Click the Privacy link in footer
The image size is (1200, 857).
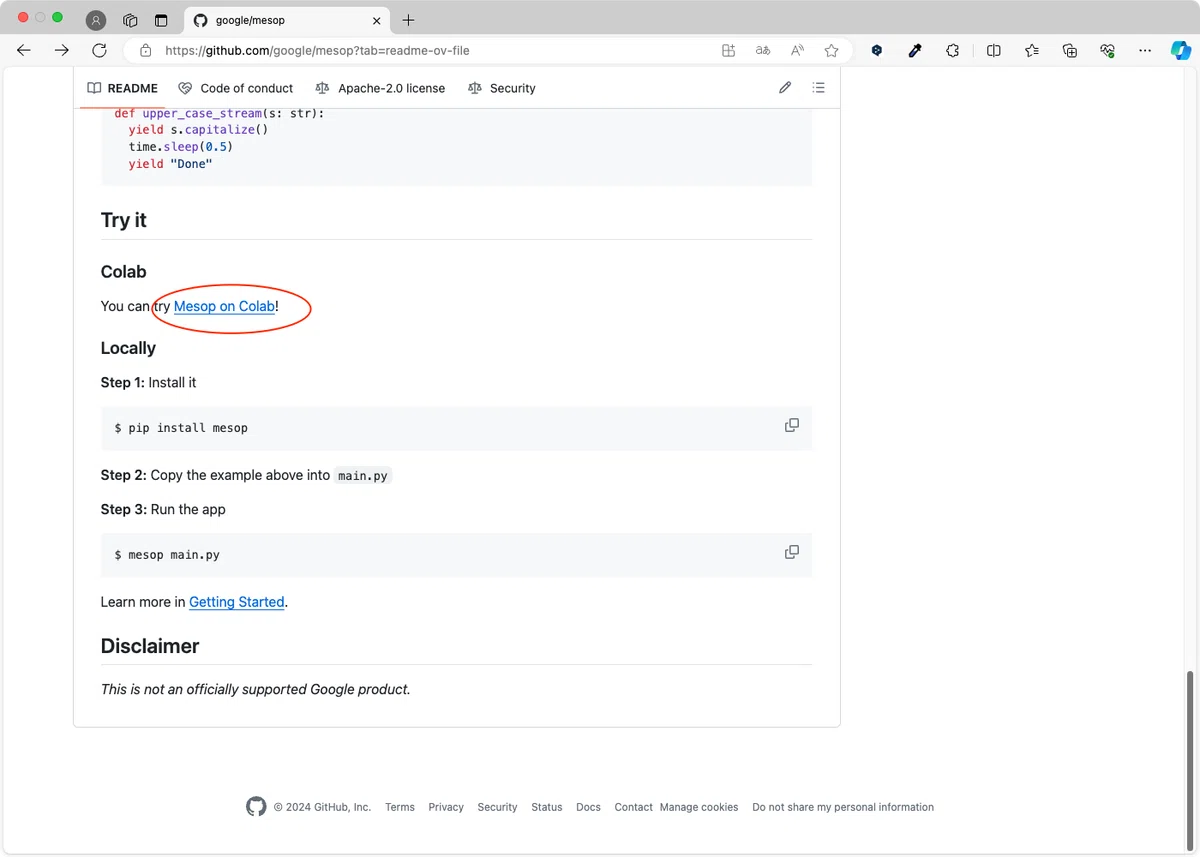click(x=446, y=807)
